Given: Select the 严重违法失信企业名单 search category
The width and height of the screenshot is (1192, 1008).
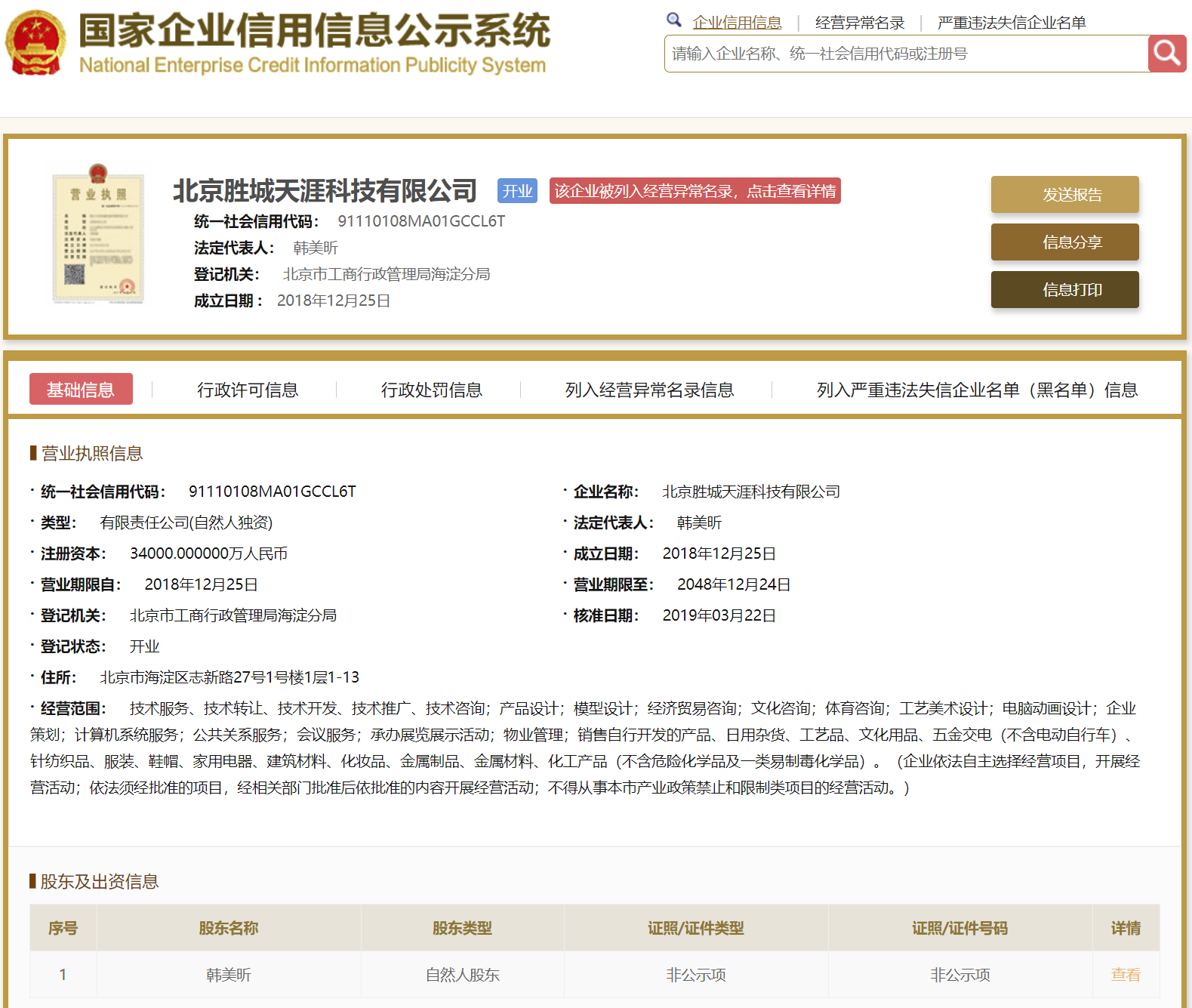Looking at the screenshot, I should coord(1011,23).
